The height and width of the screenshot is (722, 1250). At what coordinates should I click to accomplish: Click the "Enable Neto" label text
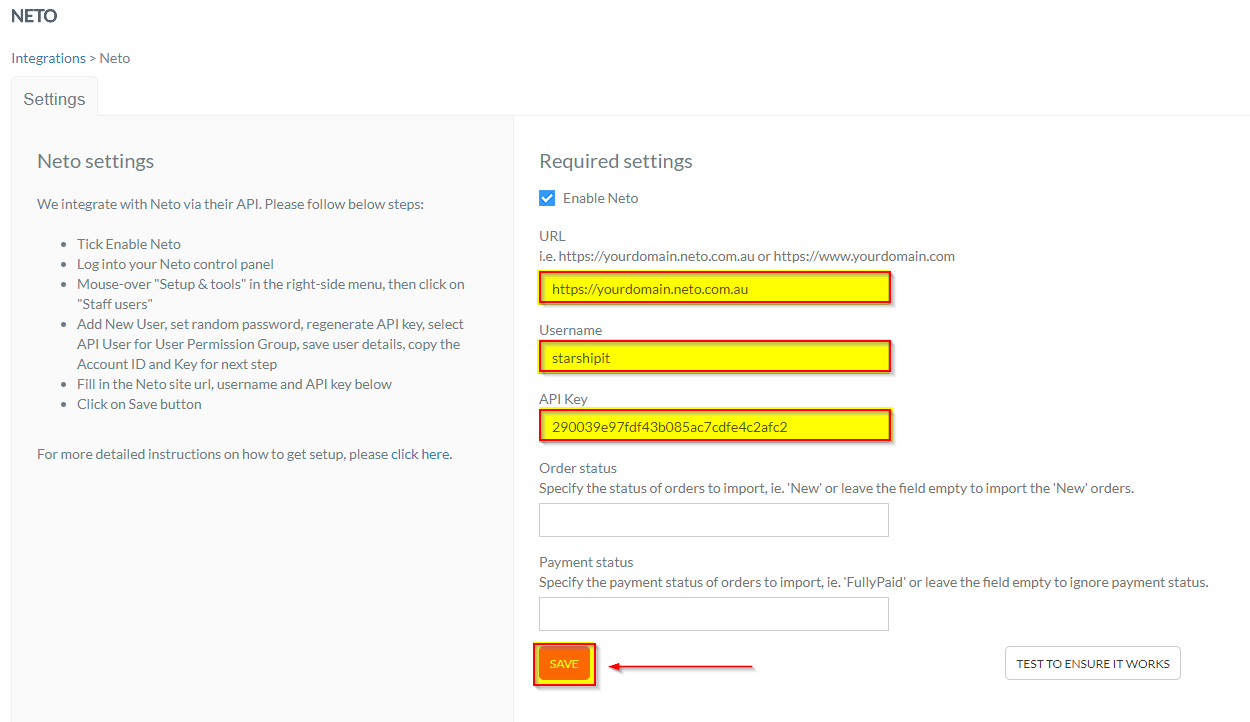(x=600, y=198)
